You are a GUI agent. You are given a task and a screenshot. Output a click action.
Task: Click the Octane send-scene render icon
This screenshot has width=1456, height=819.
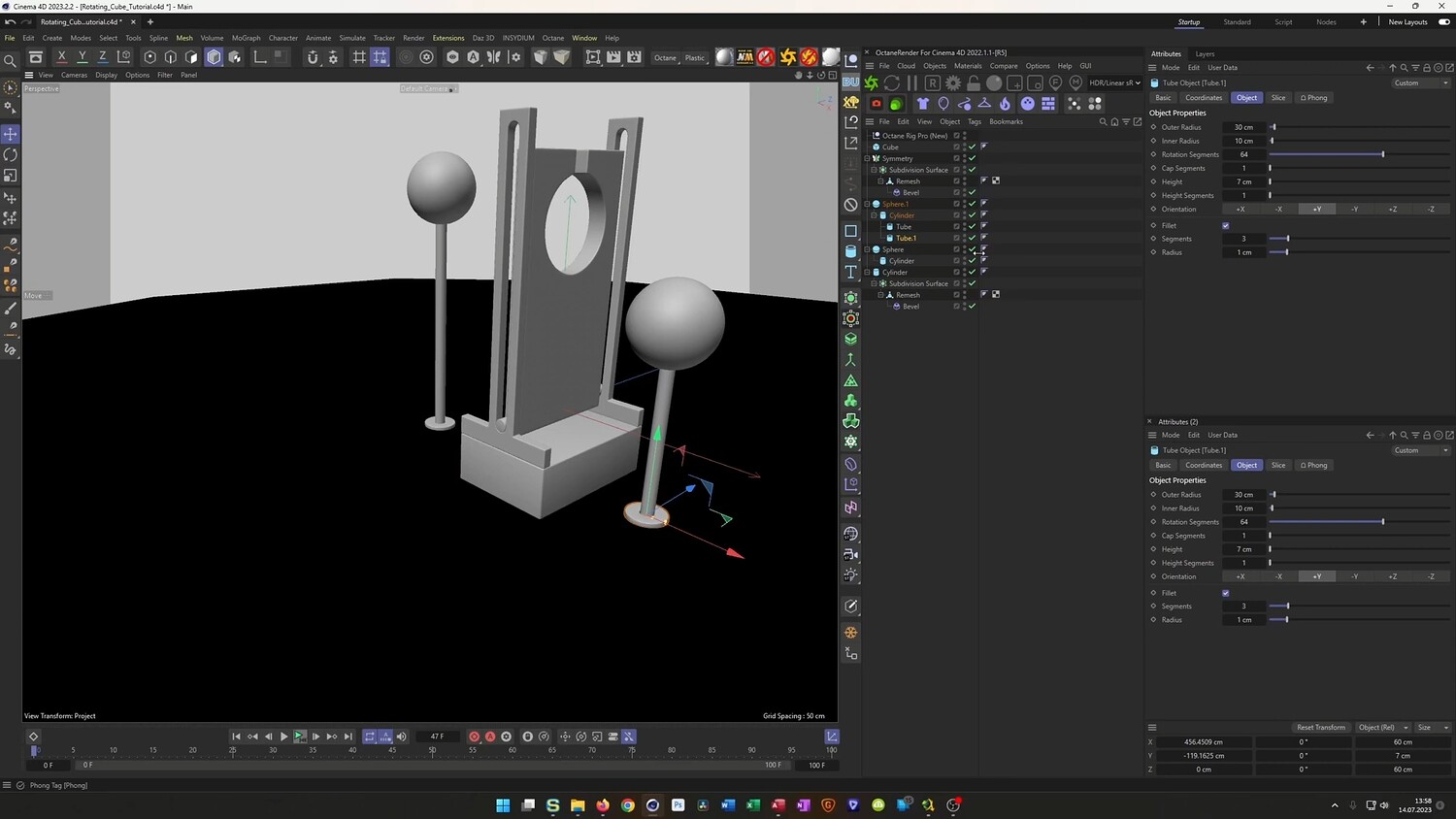click(872, 83)
